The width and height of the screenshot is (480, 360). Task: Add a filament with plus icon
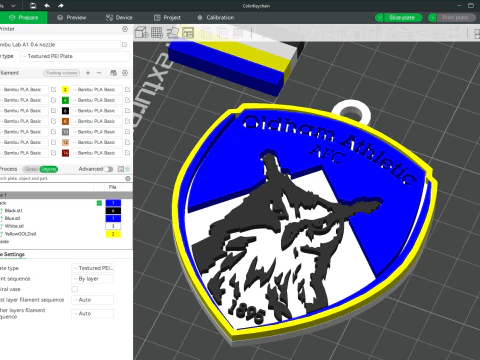[88, 73]
